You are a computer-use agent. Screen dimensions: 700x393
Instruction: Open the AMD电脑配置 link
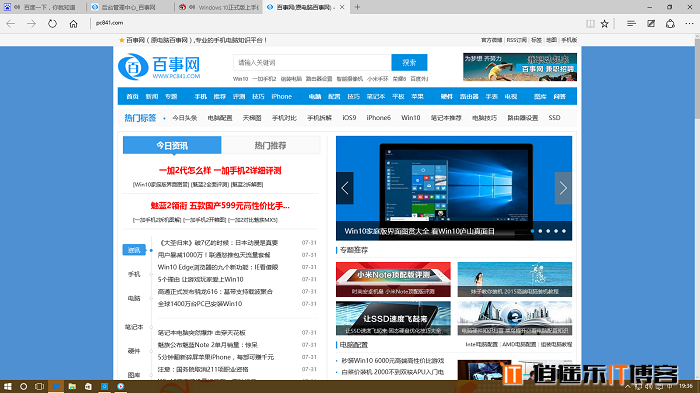tap(519, 344)
